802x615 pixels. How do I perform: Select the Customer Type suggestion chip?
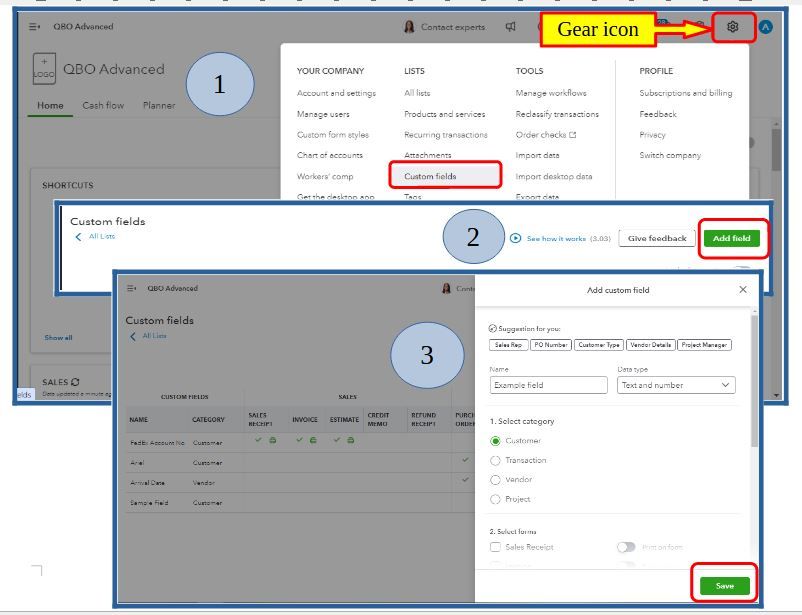(x=599, y=345)
